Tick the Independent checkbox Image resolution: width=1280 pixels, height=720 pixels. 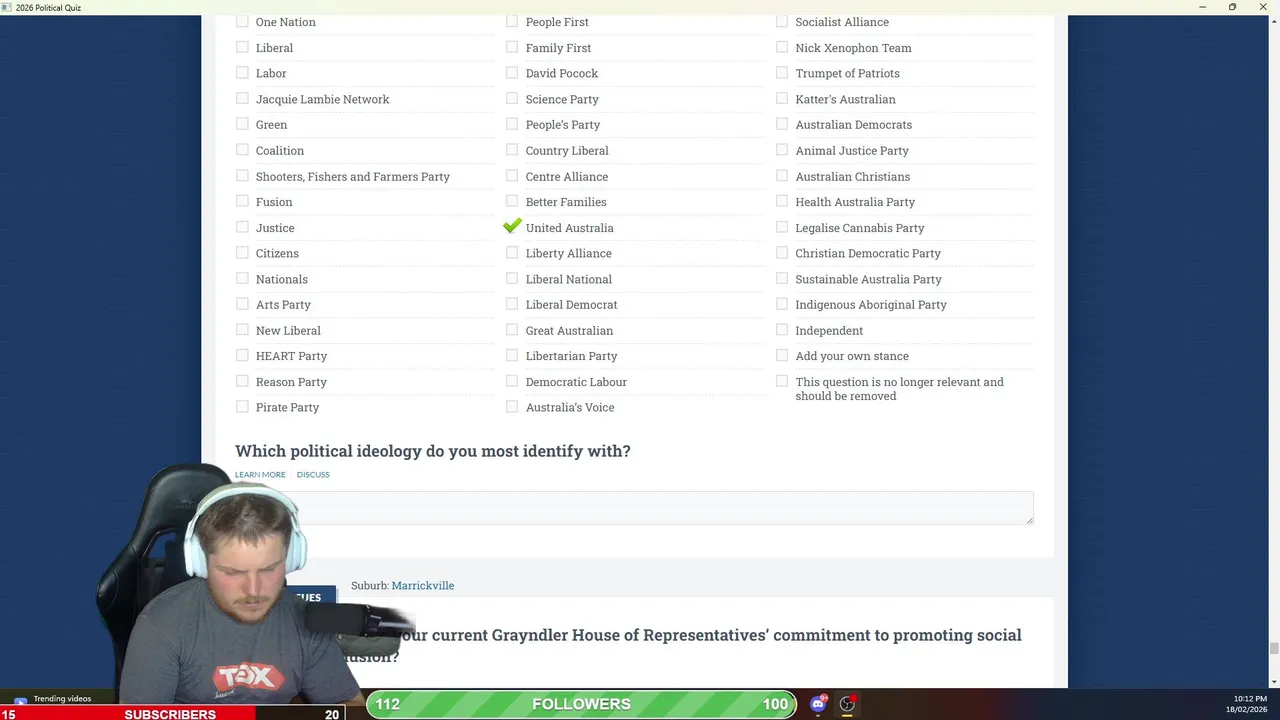pyautogui.click(x=782, y=330)
